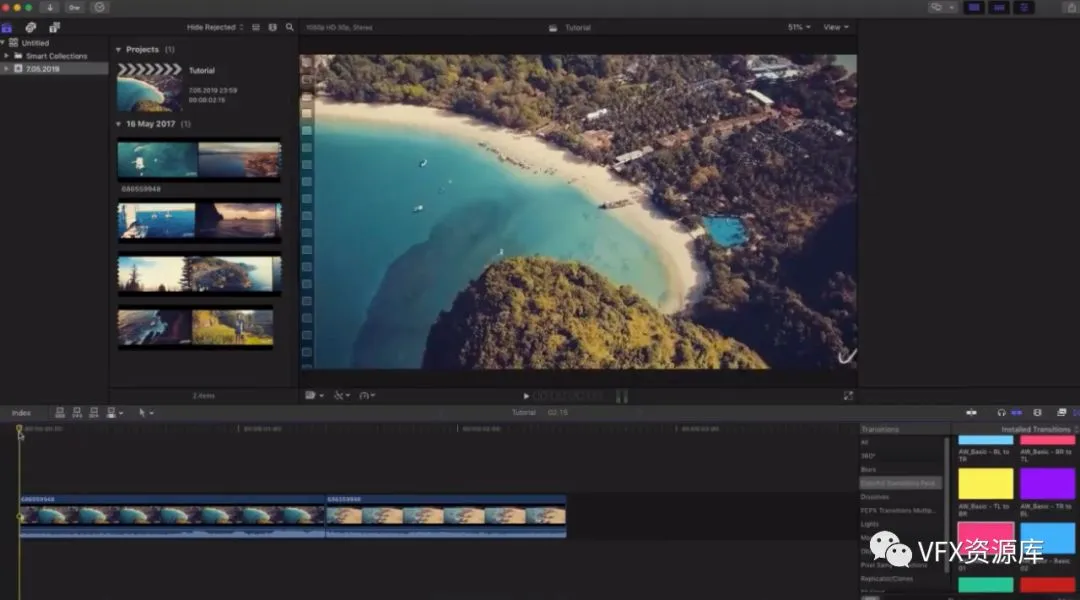The image size is (1080, 600).
Task: Open the viewer View options menu
Action: click(835, 27)
